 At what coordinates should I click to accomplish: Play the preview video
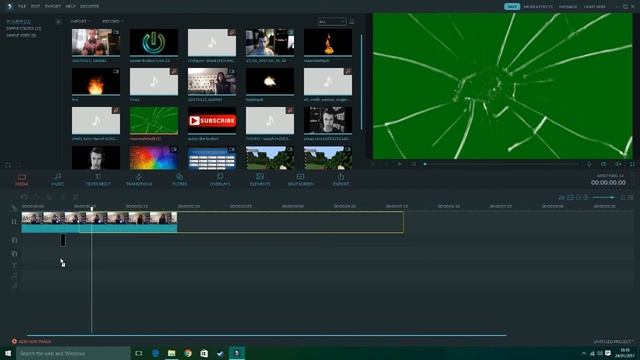pos(400,164)
